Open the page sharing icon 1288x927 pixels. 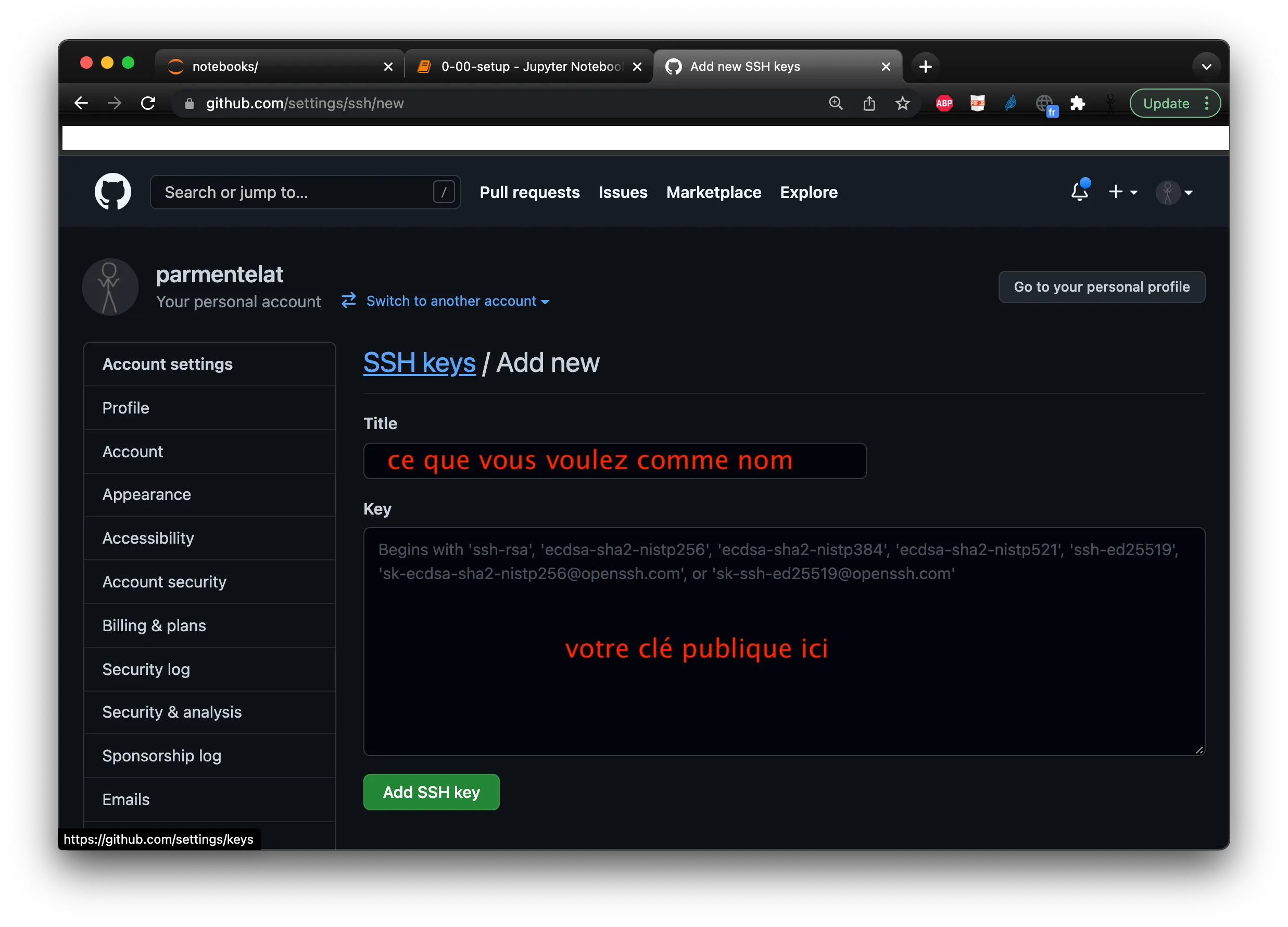(x=869, y=103)
